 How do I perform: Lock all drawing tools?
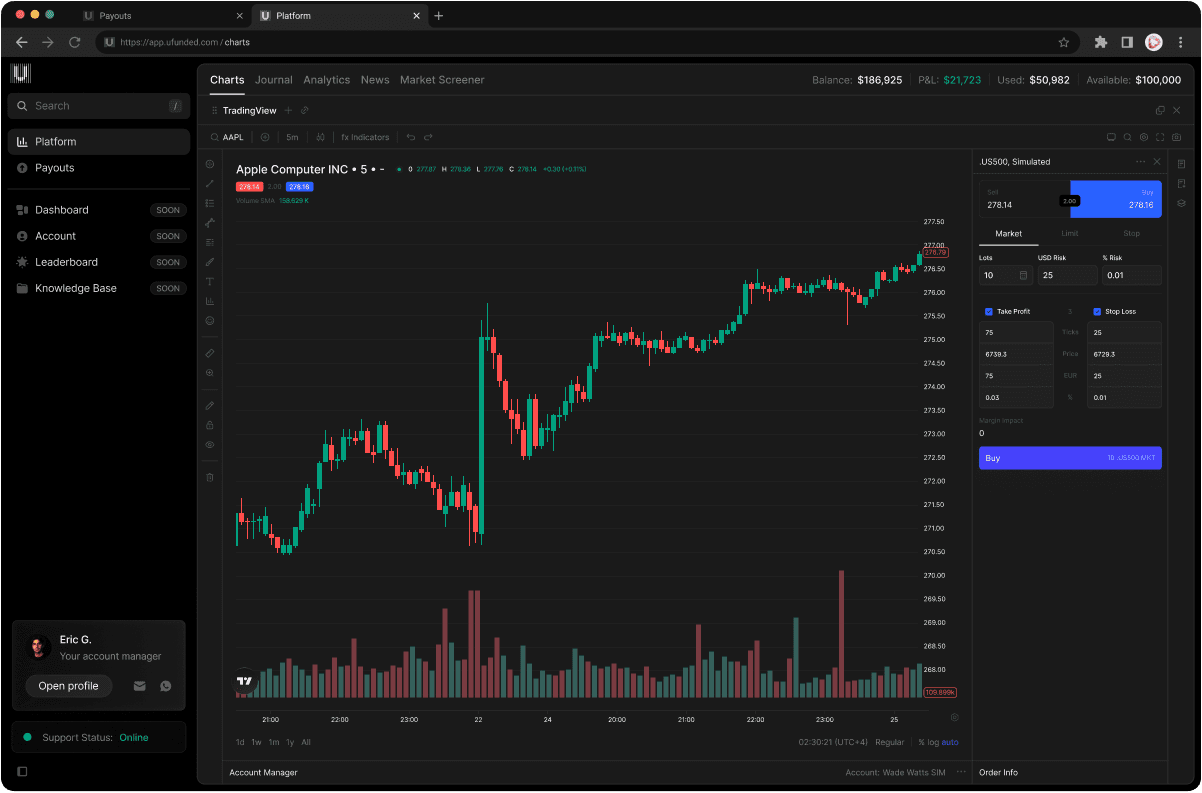[210, 425]
